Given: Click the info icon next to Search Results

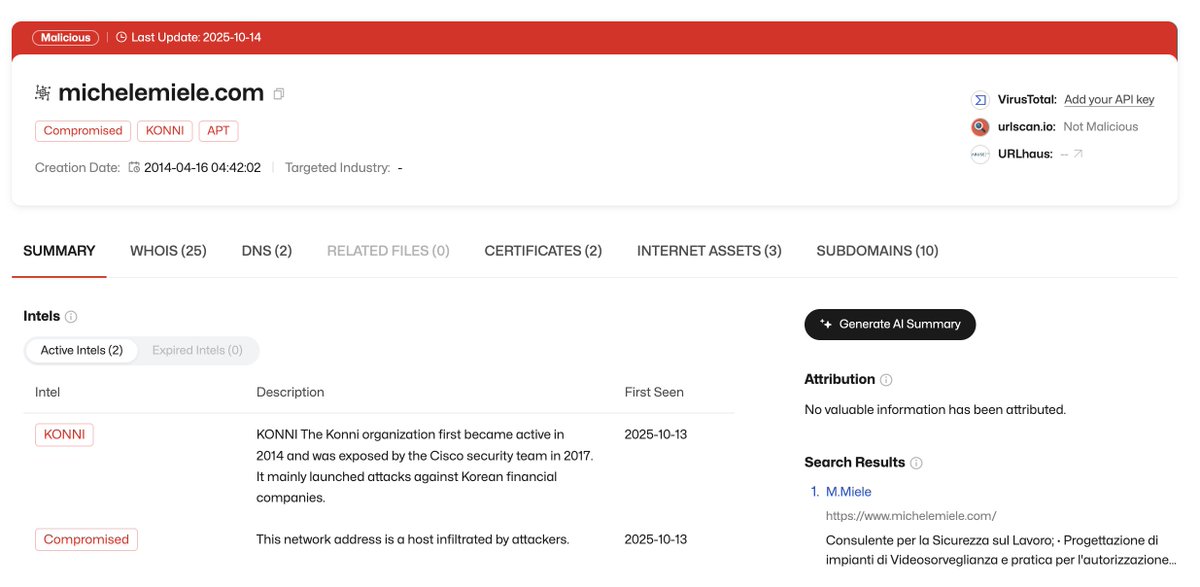Looking at the screenshot, I should pyautogui.click(x=916, y=463).
